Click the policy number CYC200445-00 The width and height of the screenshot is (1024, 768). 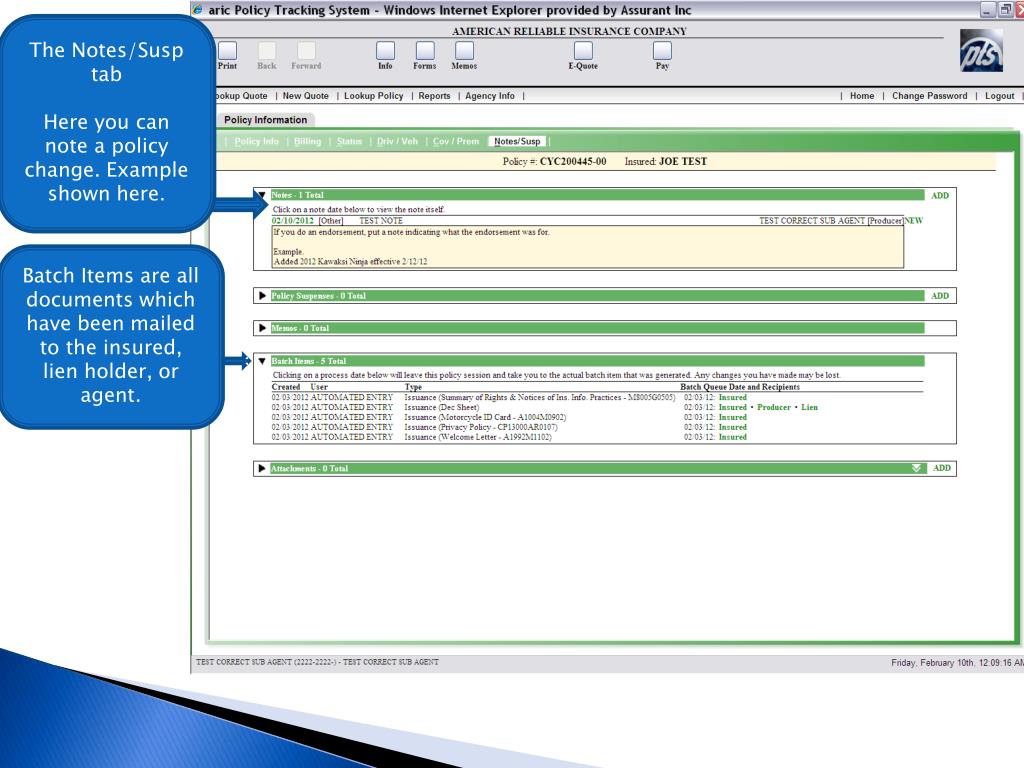(573, 161)
